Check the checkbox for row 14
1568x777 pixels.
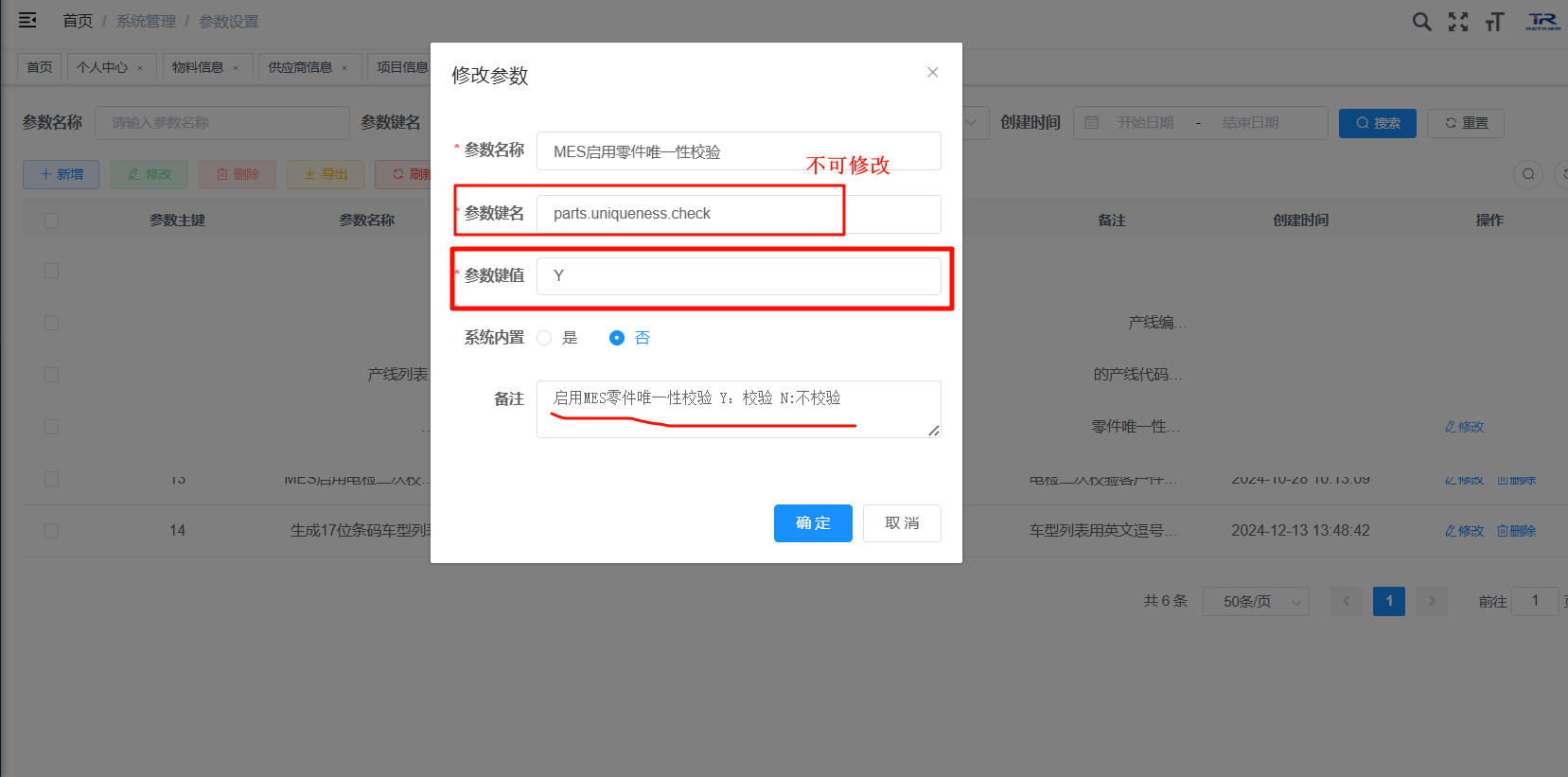(51, 531)
